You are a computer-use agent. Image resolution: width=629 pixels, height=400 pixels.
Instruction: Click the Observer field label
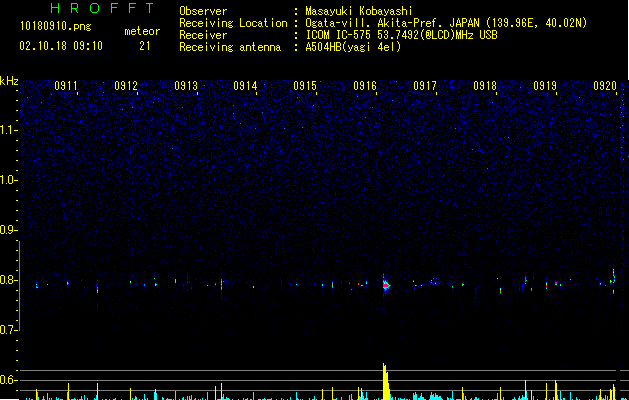[203, 11]
